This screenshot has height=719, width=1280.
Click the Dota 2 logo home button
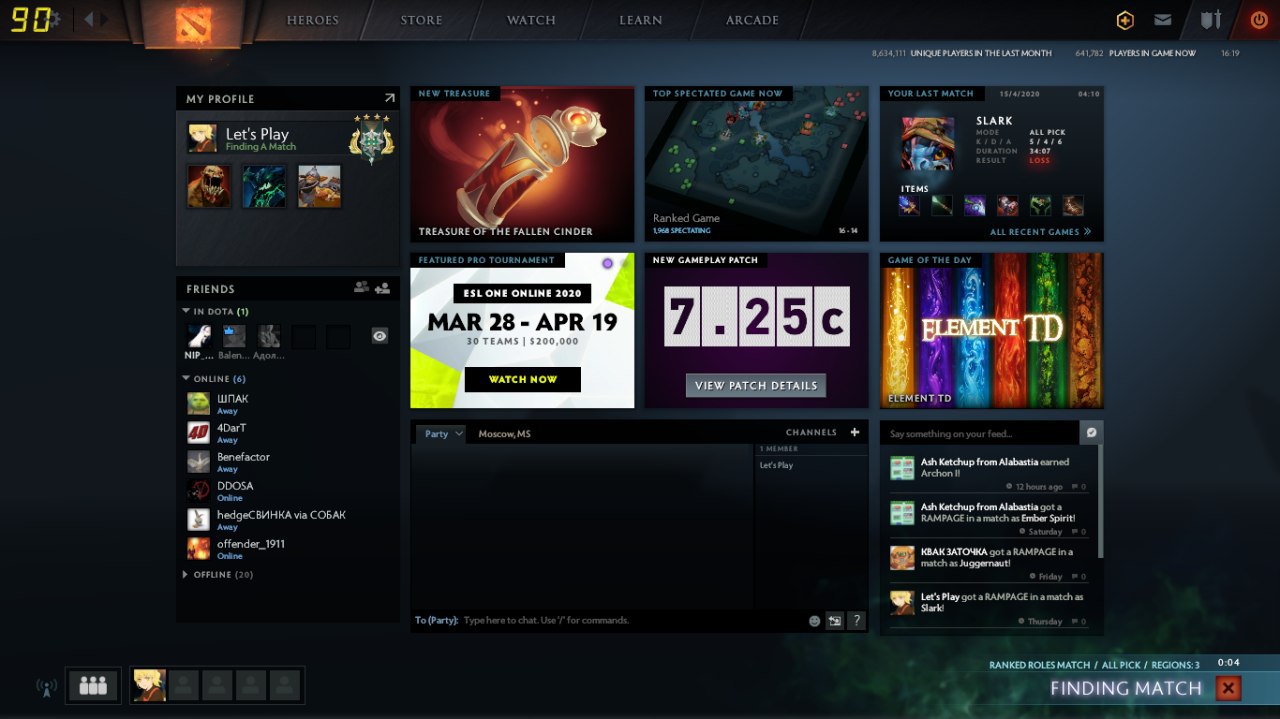[193, 23]
